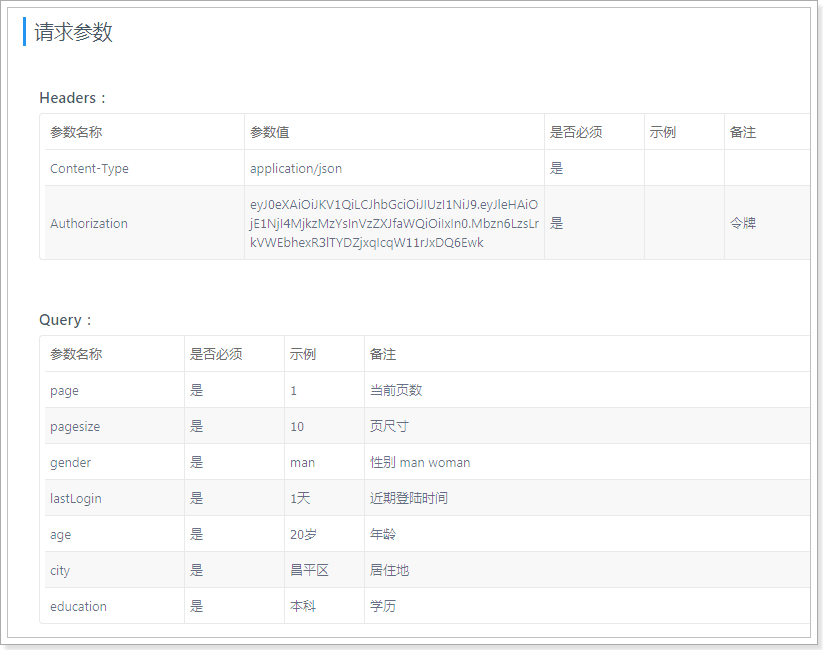
Task: Click the 20岁 example for age
Action: pos(303,534)
